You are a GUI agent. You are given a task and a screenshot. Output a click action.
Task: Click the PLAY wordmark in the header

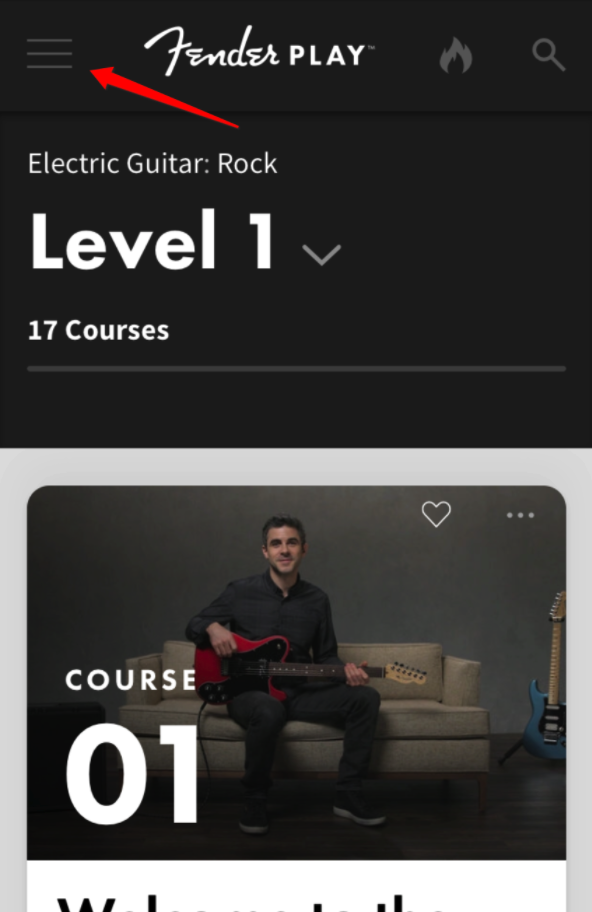(x=328, y=56)
